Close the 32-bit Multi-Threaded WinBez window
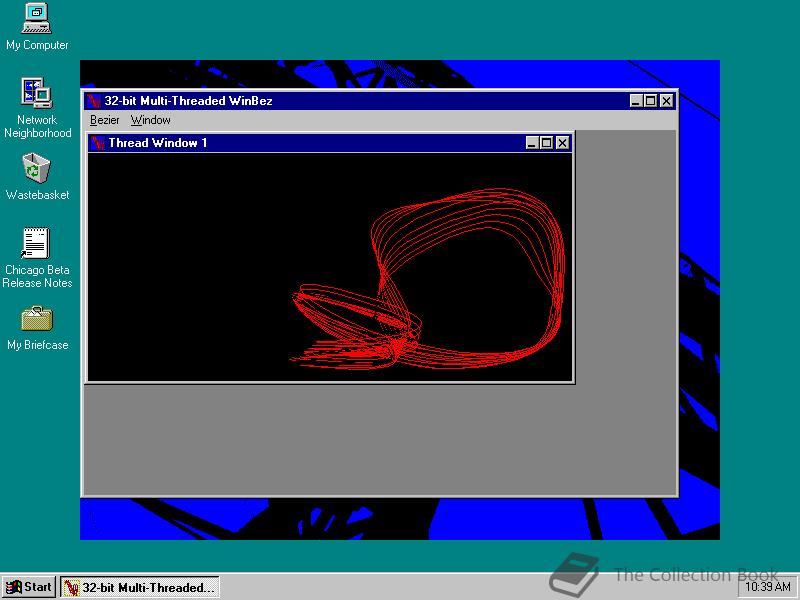 pyautogui.click(x=666, y=101)
